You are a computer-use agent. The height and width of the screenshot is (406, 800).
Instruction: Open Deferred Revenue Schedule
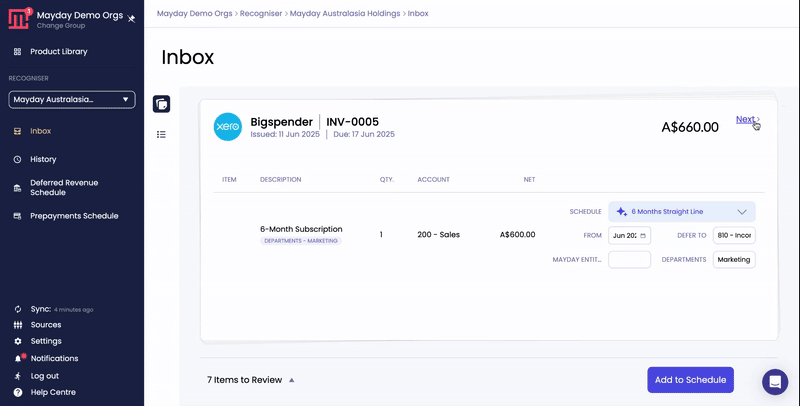point(64,187)
